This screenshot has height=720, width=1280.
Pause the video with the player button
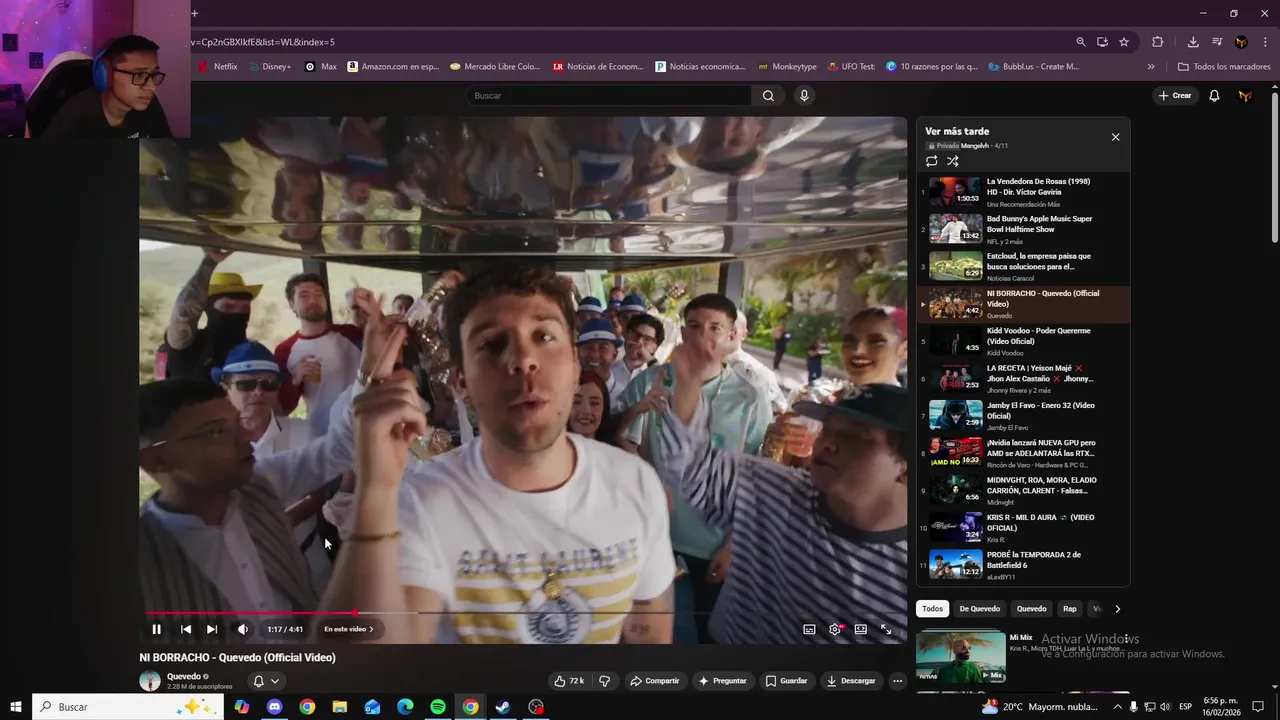156,629
